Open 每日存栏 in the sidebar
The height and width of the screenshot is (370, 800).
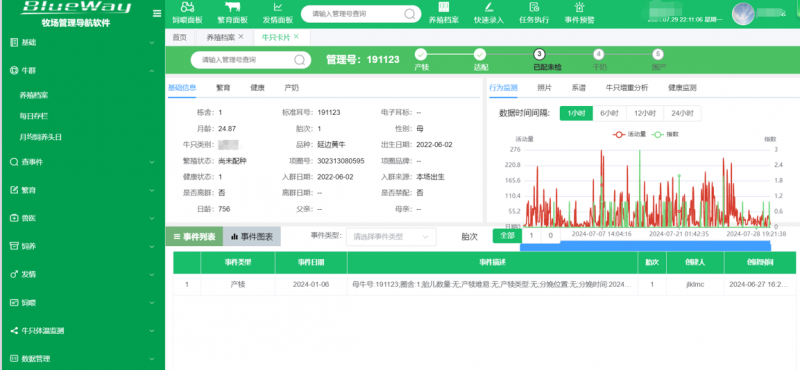point(34,116)
